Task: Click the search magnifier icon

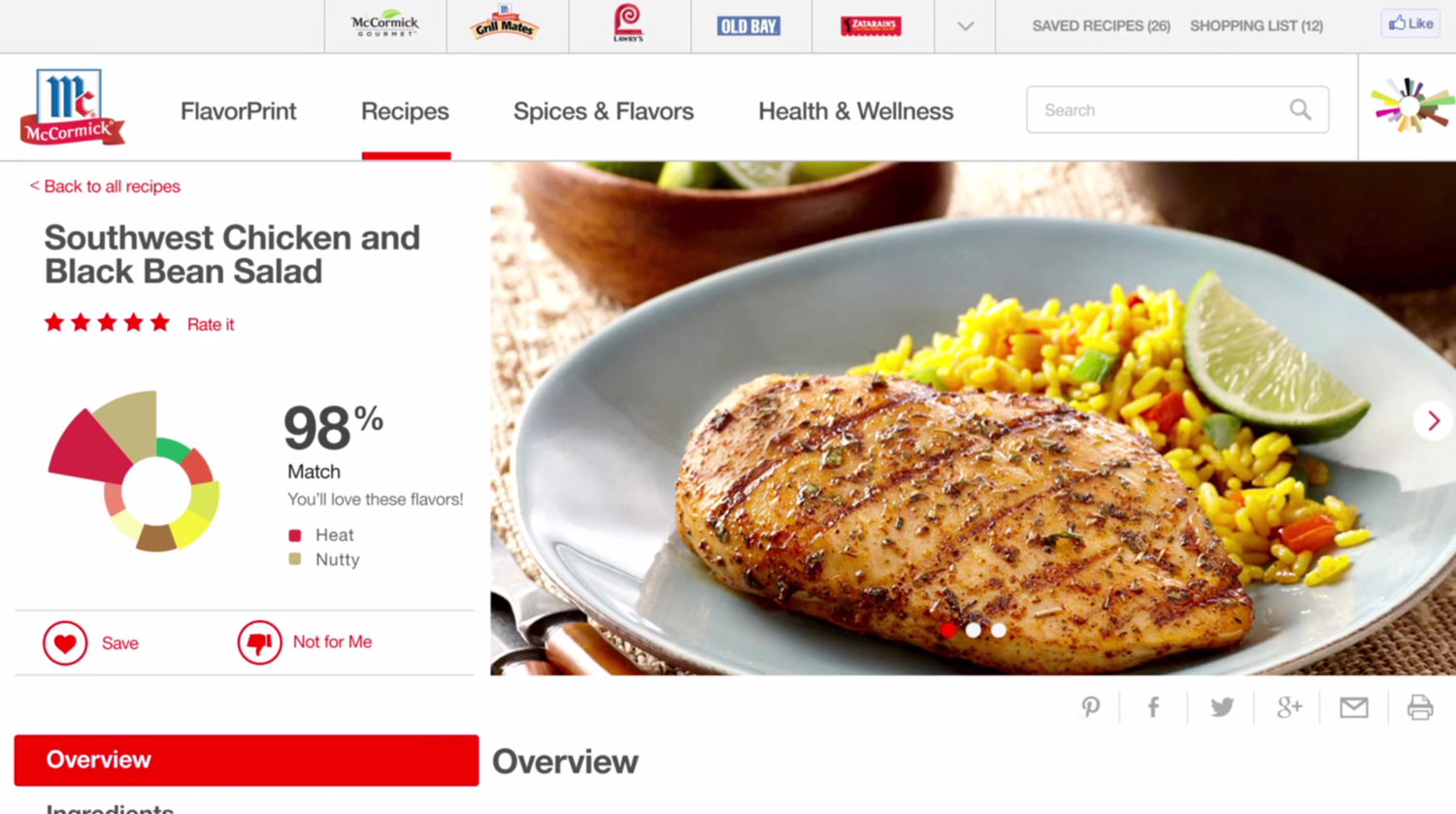Action: click(x=1301, y=110)
